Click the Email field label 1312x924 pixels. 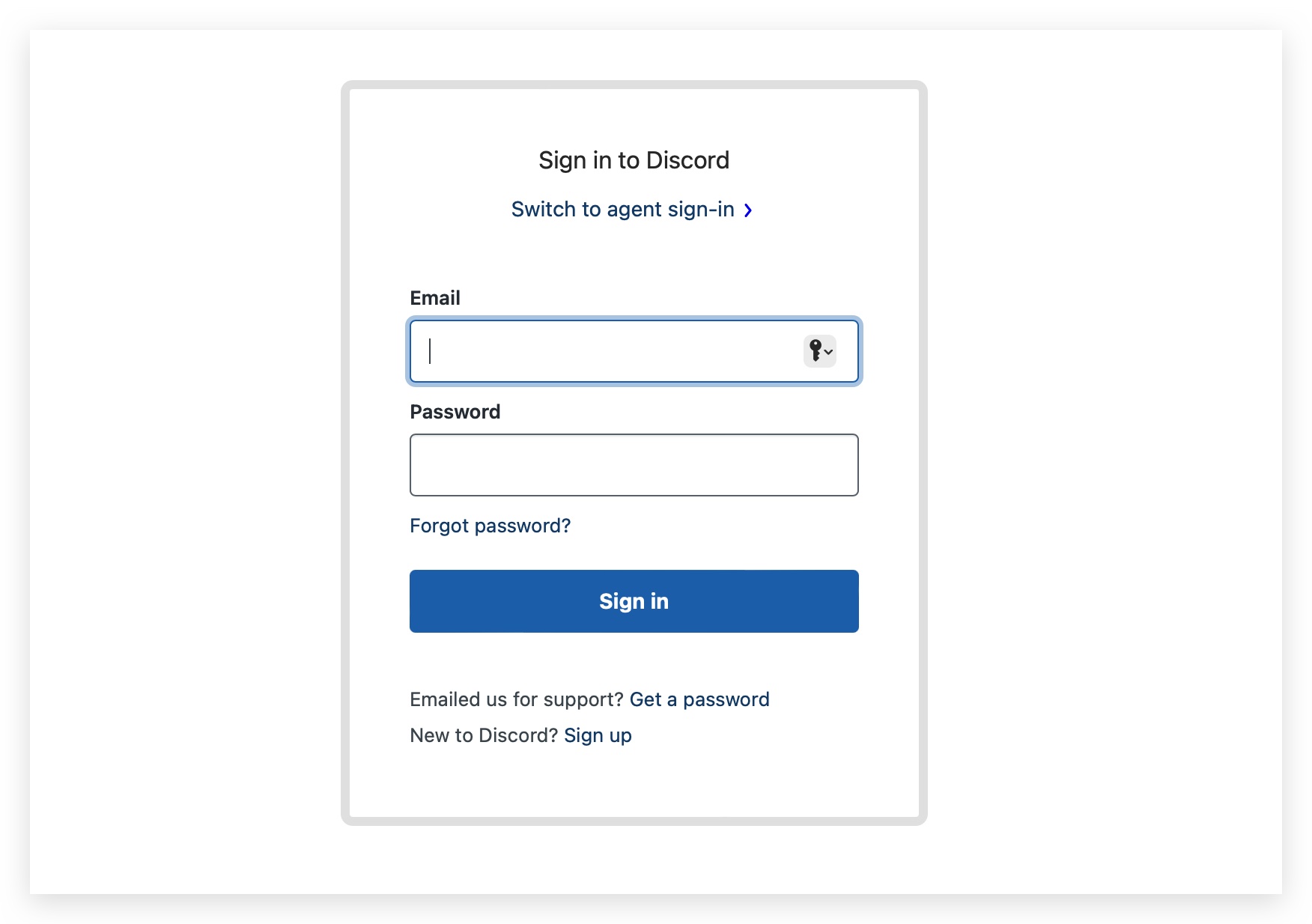(x=435, y=298)
